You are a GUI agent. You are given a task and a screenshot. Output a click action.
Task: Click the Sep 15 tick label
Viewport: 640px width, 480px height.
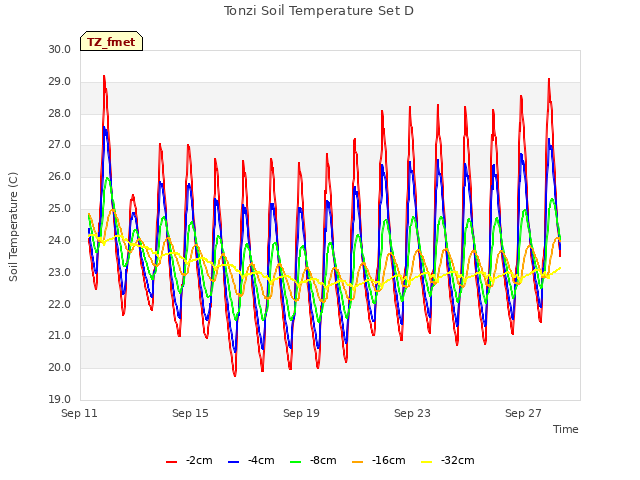(x=190, y=413)
